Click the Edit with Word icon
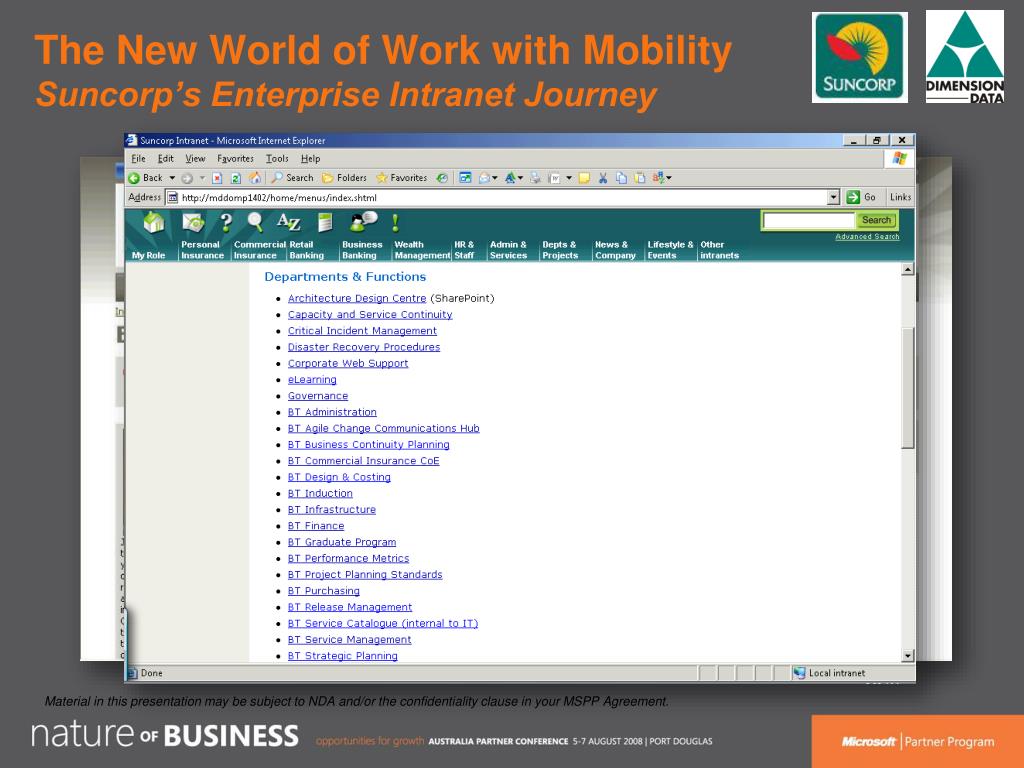The image size is (1024, 768). pyautogui.click(x=555, y=178)
